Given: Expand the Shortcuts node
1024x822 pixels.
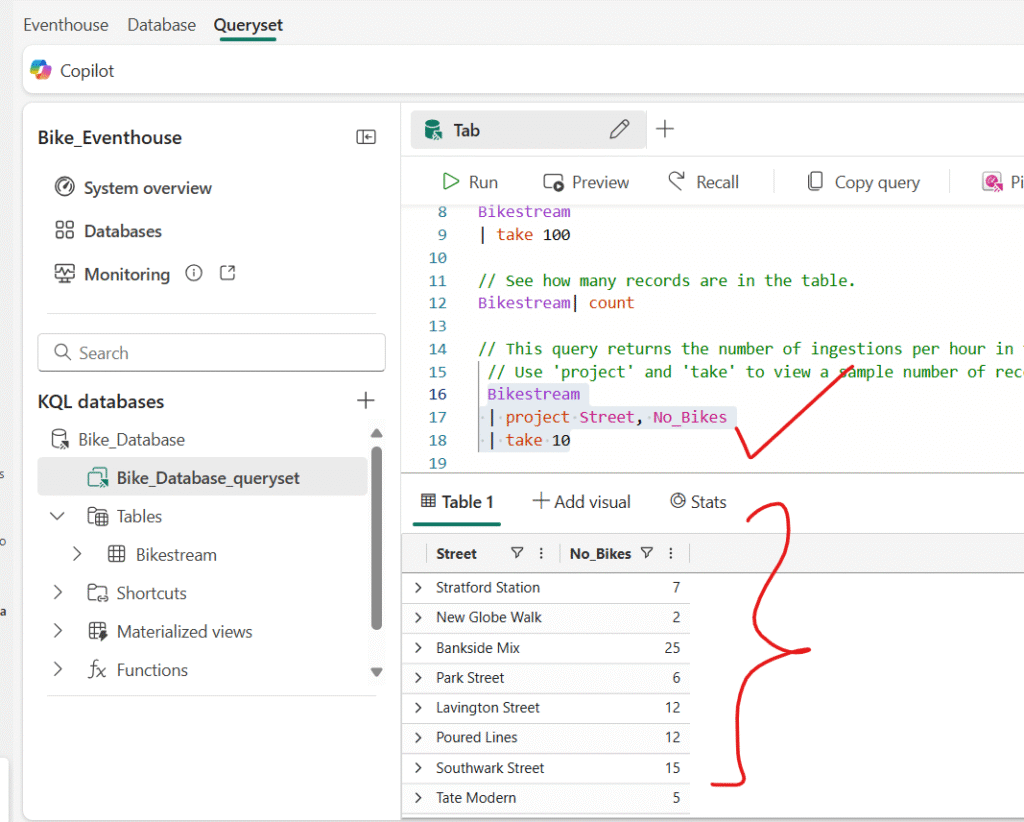Looking at the screenshot, I should coord(57,593).
